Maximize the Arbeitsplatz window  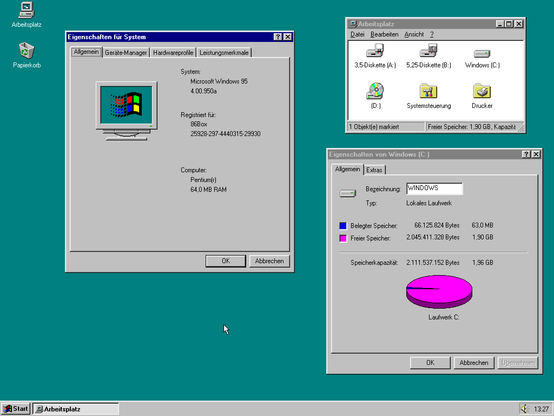point(508,24)
